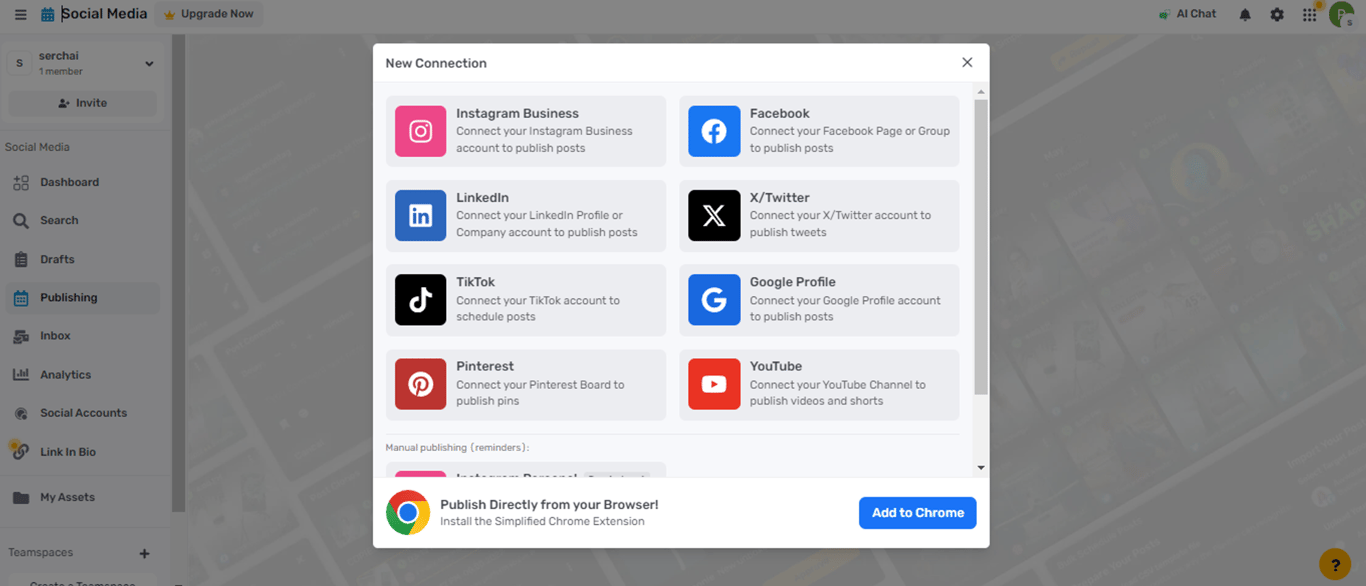The image size is (1366, 586).
Task: Click the Instagram logo icon
Action: tap(420, 131)
